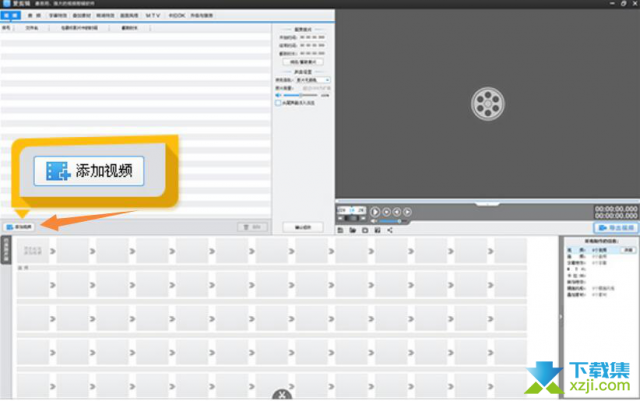Adjust the original clip volume slider

tap(300, 95)
